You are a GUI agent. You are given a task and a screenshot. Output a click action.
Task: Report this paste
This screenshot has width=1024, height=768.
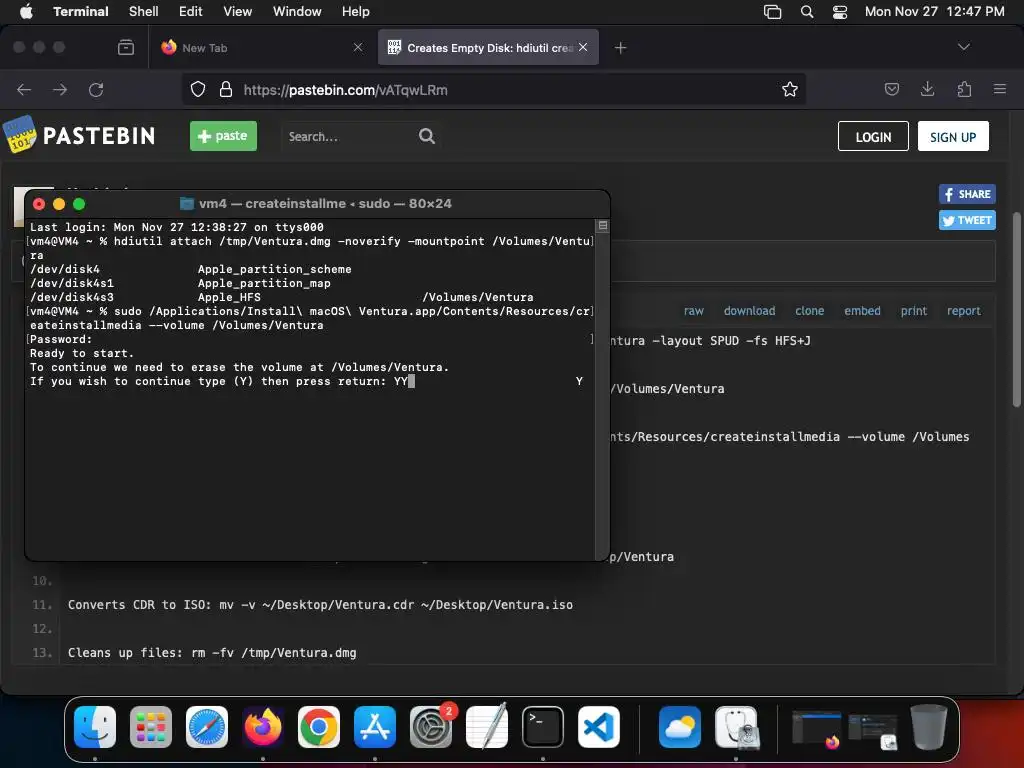pyautogui.click(x=963, y=311)
